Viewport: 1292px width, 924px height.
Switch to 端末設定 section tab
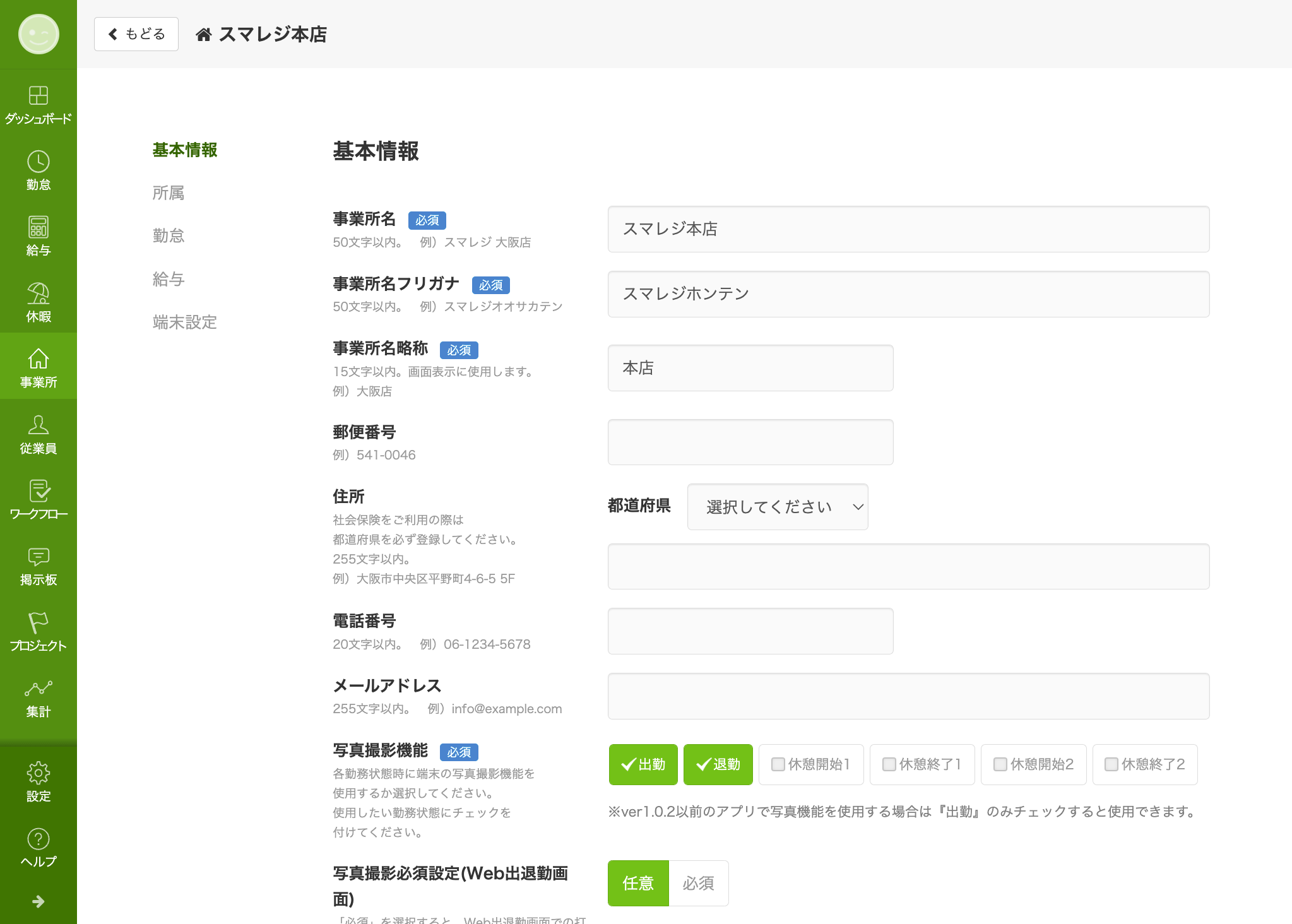[185, 322]
